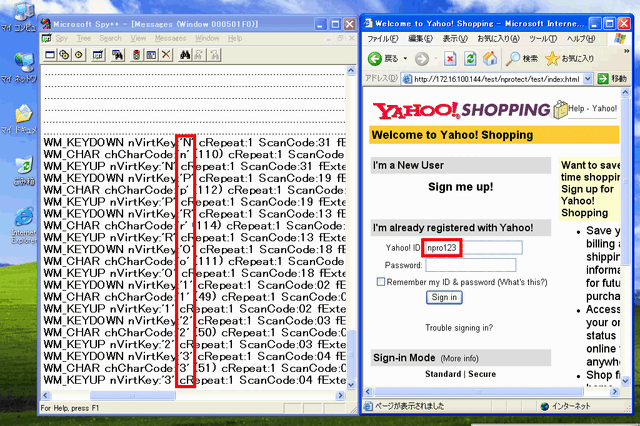Open the Windows view in Spy++ toolbar
Image resolution: width=640 pixels, height=426 pixels.
[50, 55]
